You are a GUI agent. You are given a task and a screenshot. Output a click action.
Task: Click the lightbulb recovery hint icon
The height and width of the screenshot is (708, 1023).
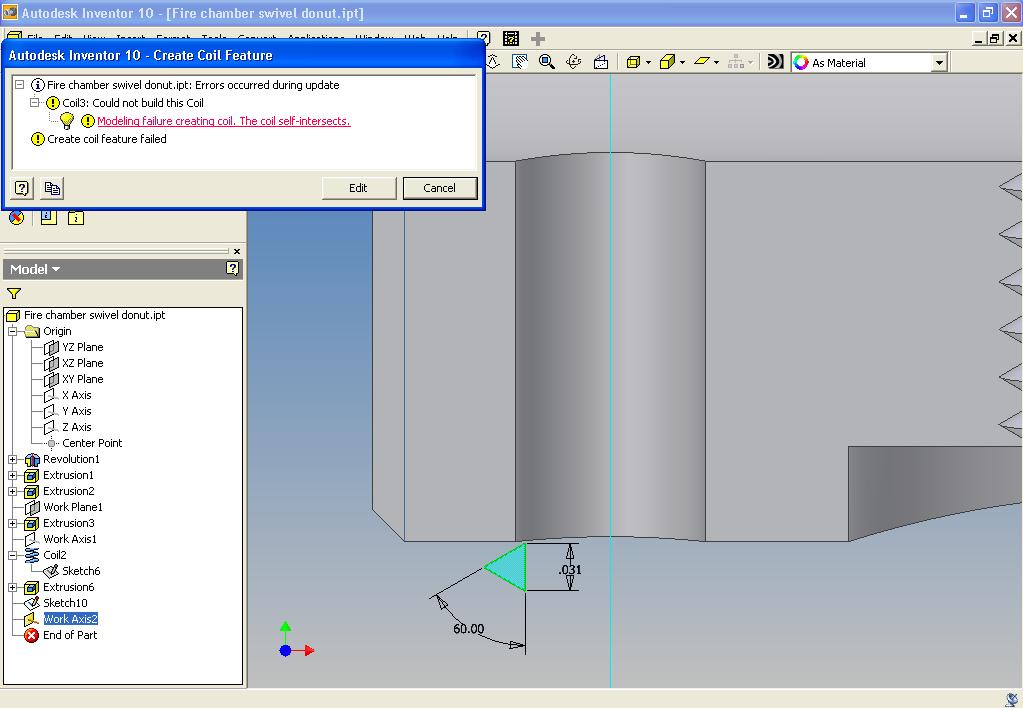point(67,121)
